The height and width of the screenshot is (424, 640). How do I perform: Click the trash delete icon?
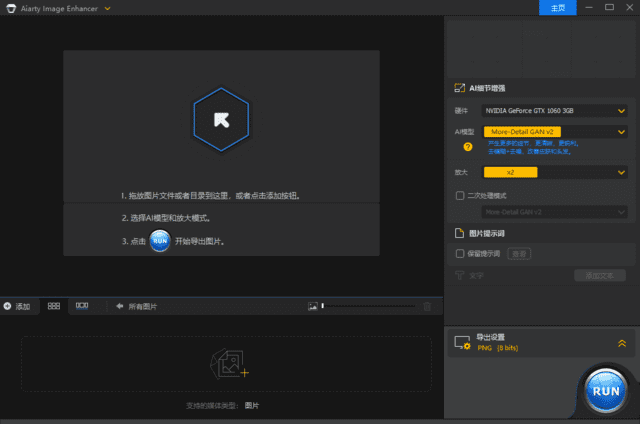coord(428,306)
